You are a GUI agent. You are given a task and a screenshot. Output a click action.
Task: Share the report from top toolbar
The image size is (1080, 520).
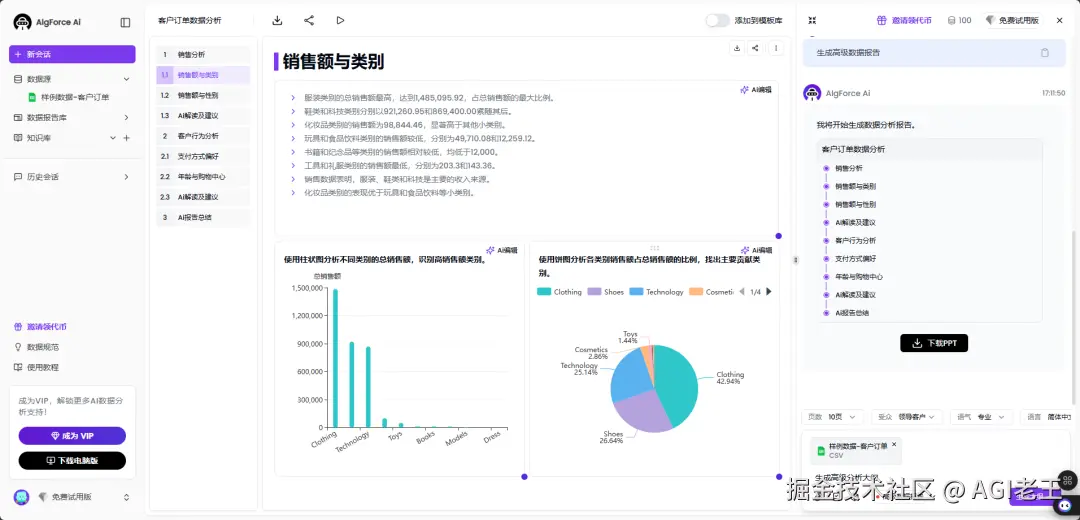[309, 21]
